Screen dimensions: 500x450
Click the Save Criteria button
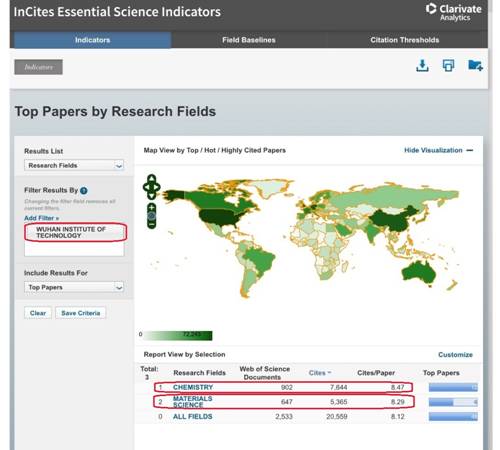pyautogui.click(x=81, y=313)
